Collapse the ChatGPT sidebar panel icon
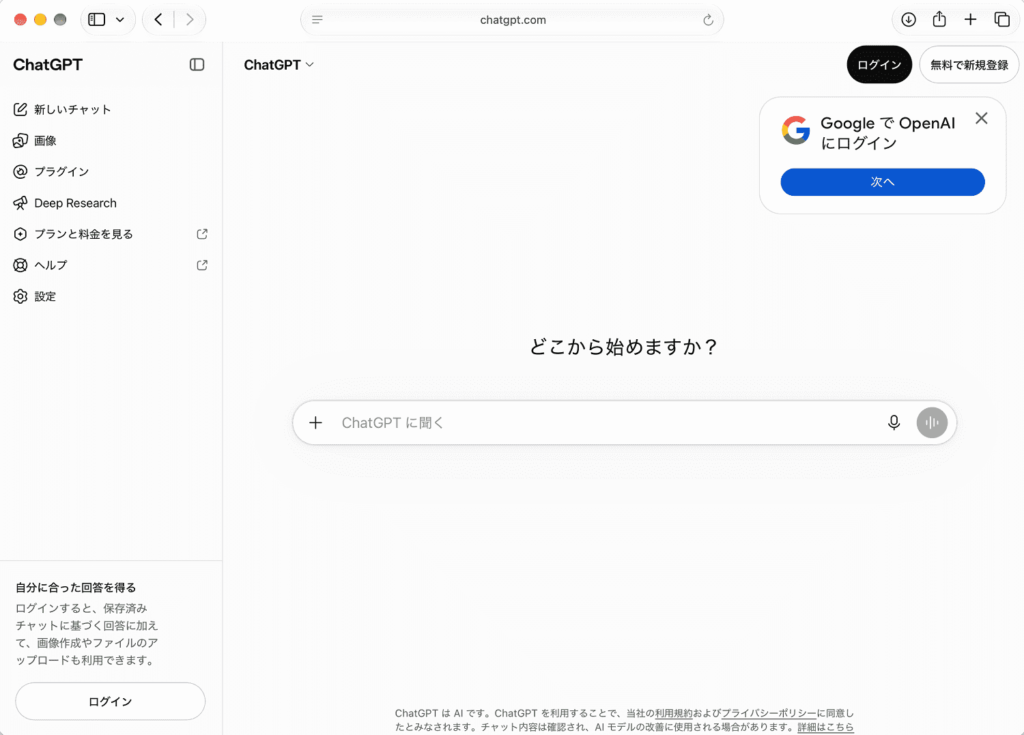 [x=197, y=65]
